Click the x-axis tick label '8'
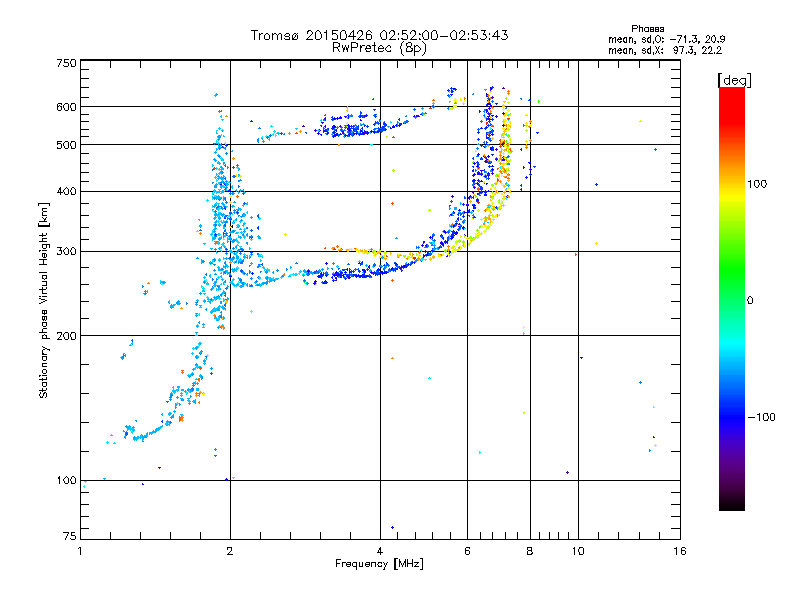800x600 pixels. [x=530, y=551]
